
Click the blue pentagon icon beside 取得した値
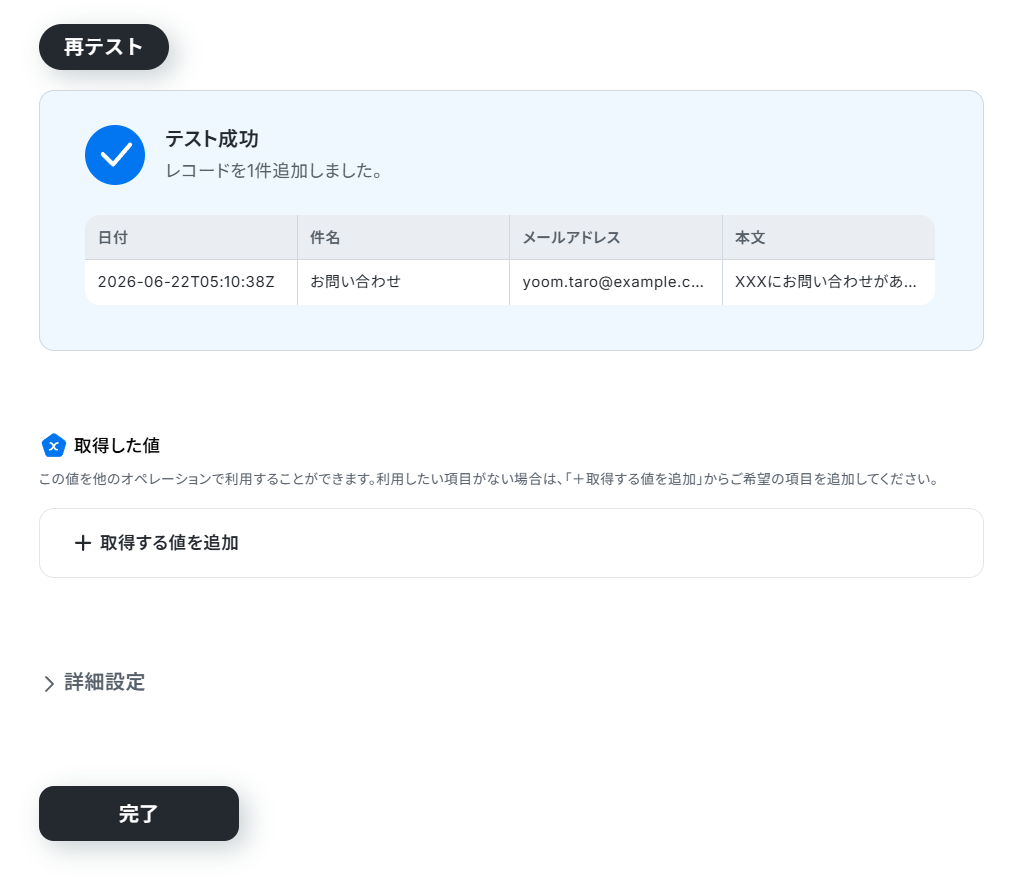point(53,445)
